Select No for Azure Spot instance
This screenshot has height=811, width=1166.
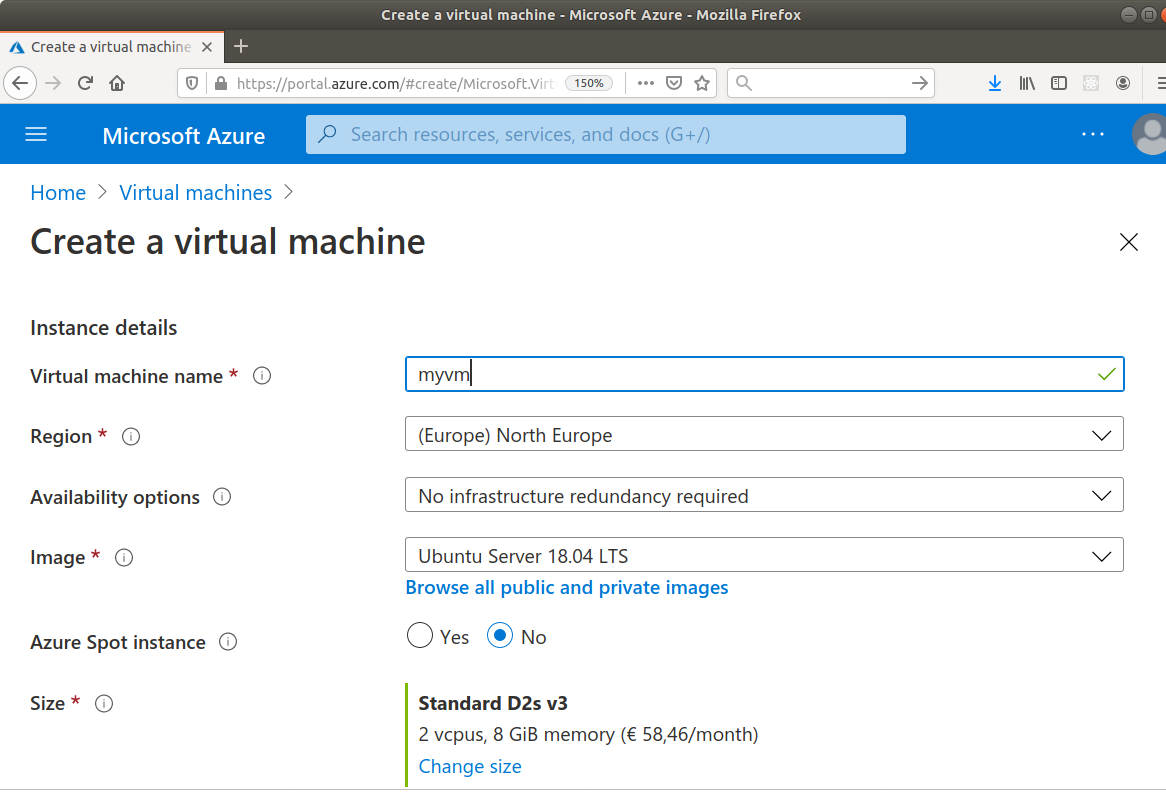500,636
